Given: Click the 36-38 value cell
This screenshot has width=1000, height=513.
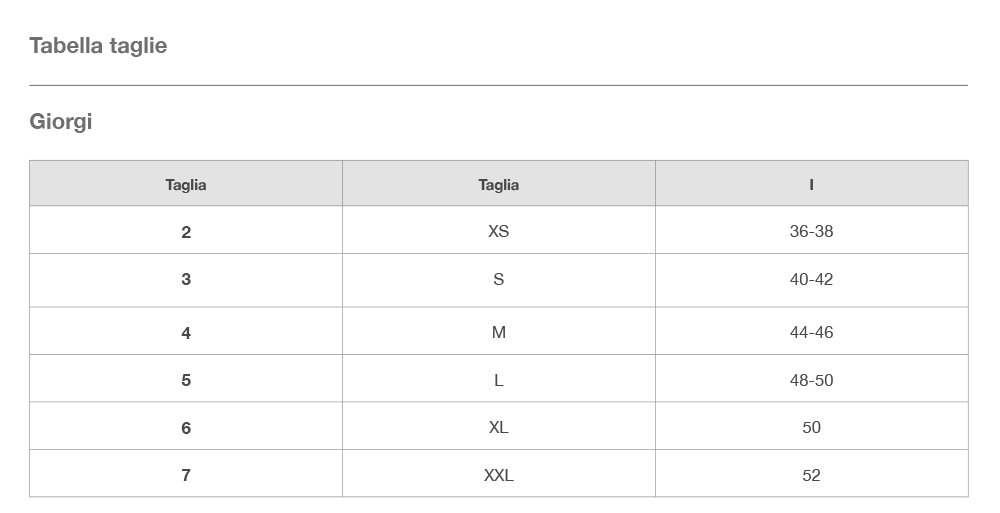Looking at the screenshot, I should click(x=811, y=230).
